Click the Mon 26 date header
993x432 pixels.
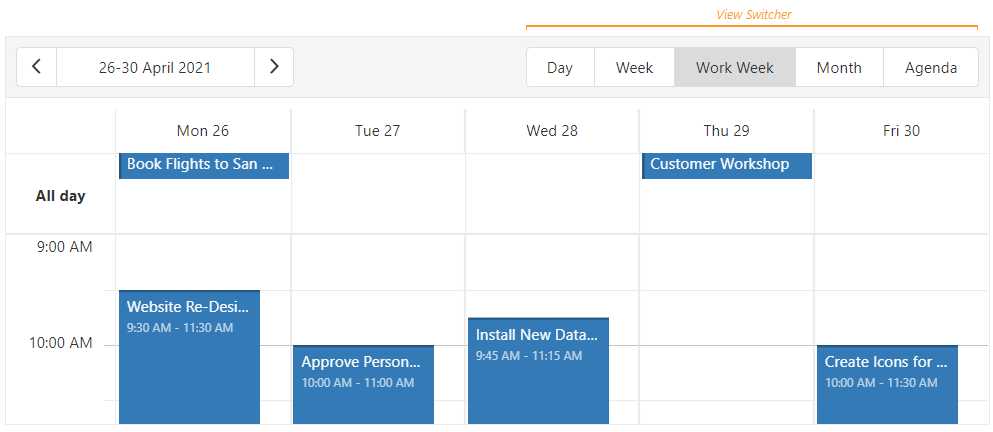[203, 131]
